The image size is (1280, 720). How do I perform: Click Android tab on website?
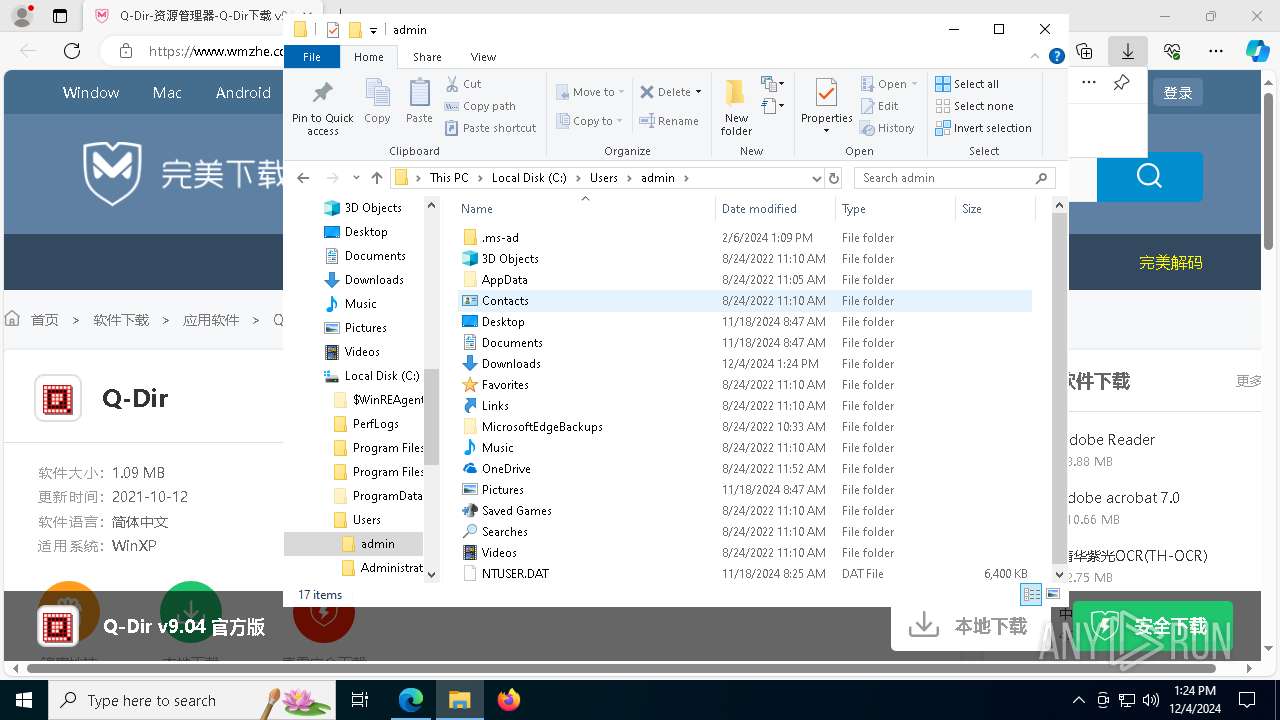click(x=243, y=92)
